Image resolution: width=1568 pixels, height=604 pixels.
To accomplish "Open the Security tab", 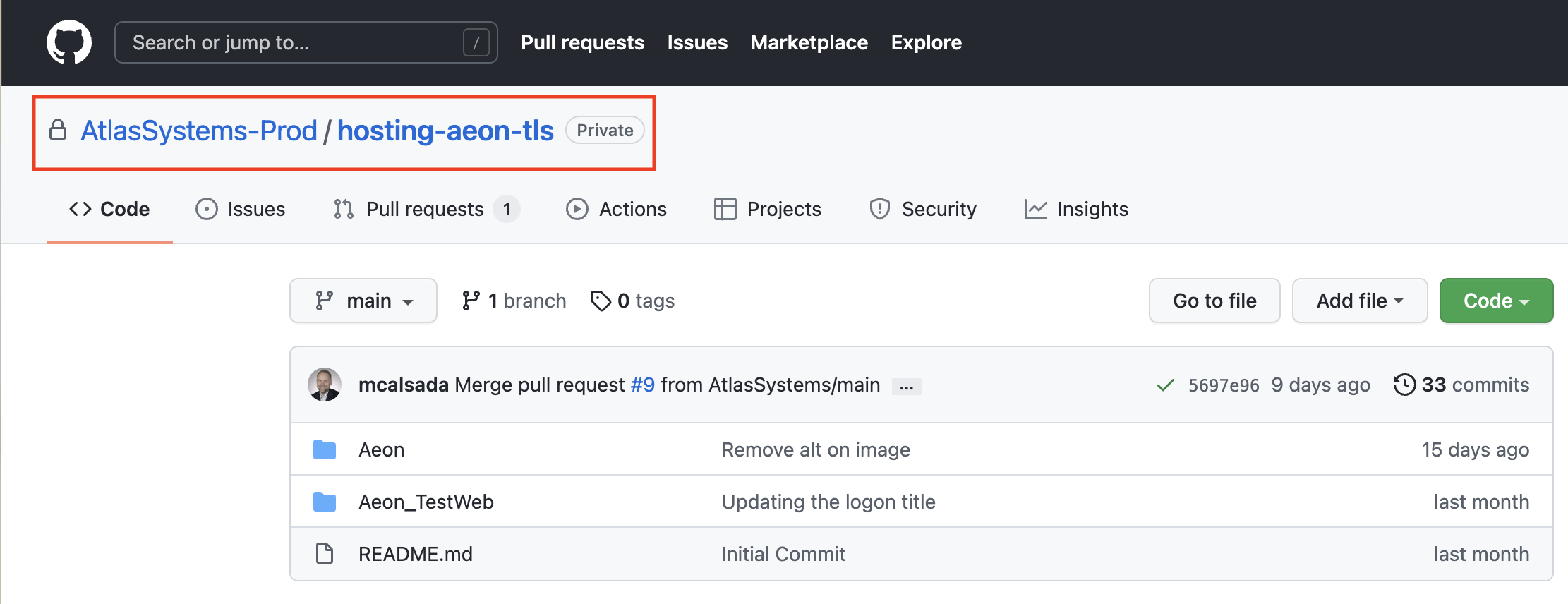I will pos(923,210).
